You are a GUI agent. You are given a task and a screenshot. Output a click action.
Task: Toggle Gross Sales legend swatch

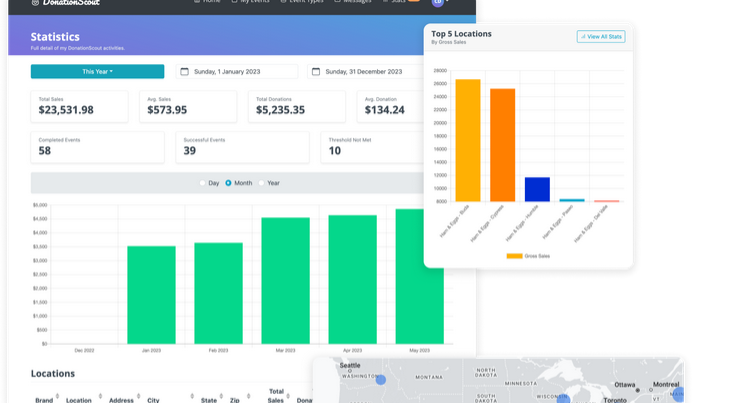(x=514, y=256)
